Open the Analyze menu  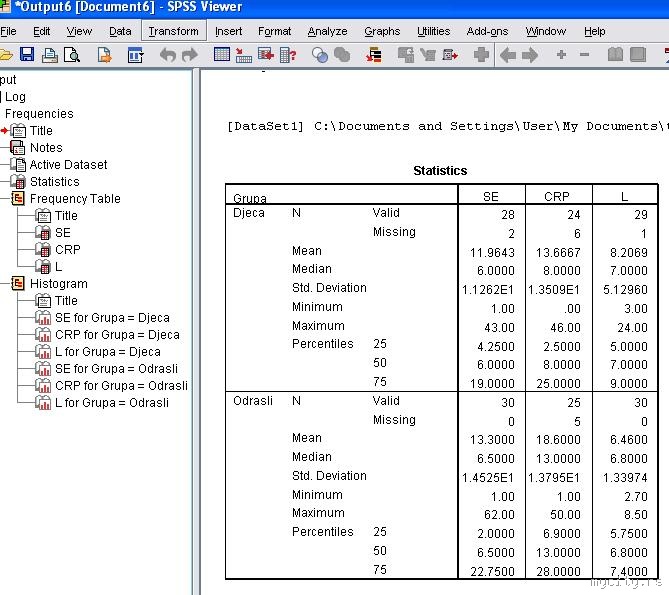tap(327, 31)
